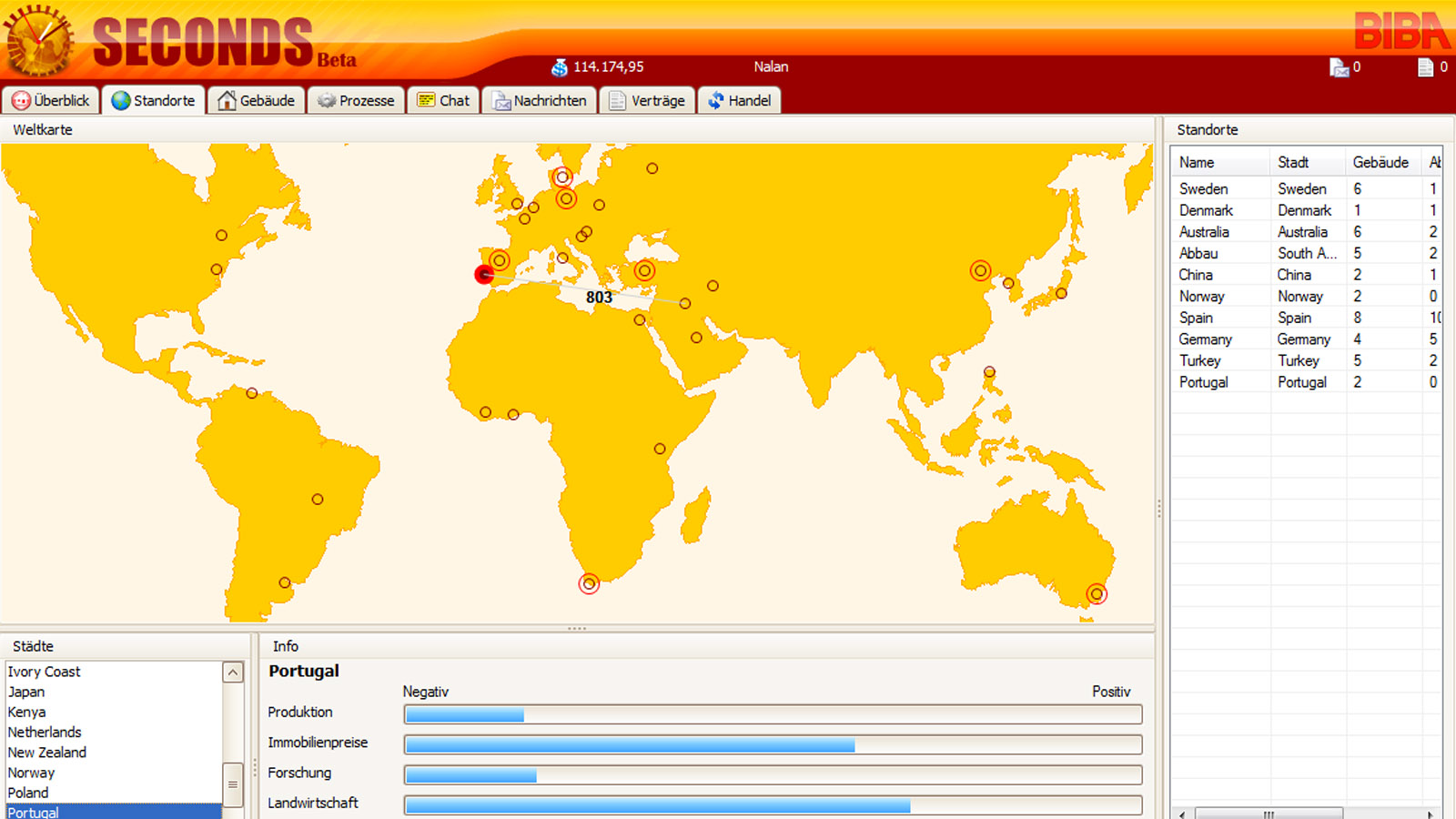The image size is (1456, 819).
Task: Switch to the Gebäude tab
Action: point(257,100)
